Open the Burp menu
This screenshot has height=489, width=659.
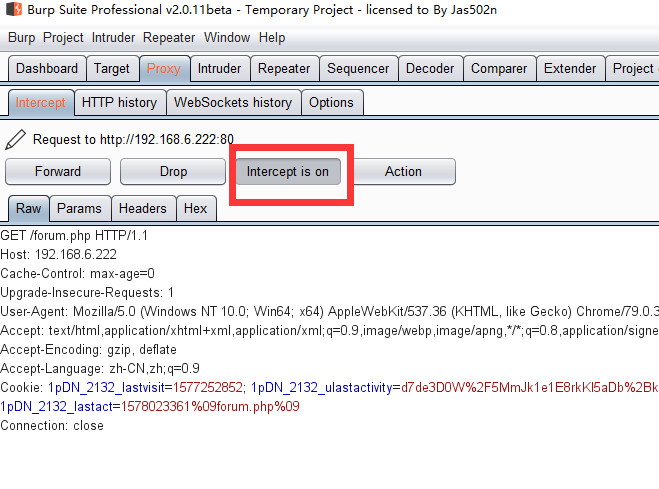pyautogui.click(x=21, y=38)
